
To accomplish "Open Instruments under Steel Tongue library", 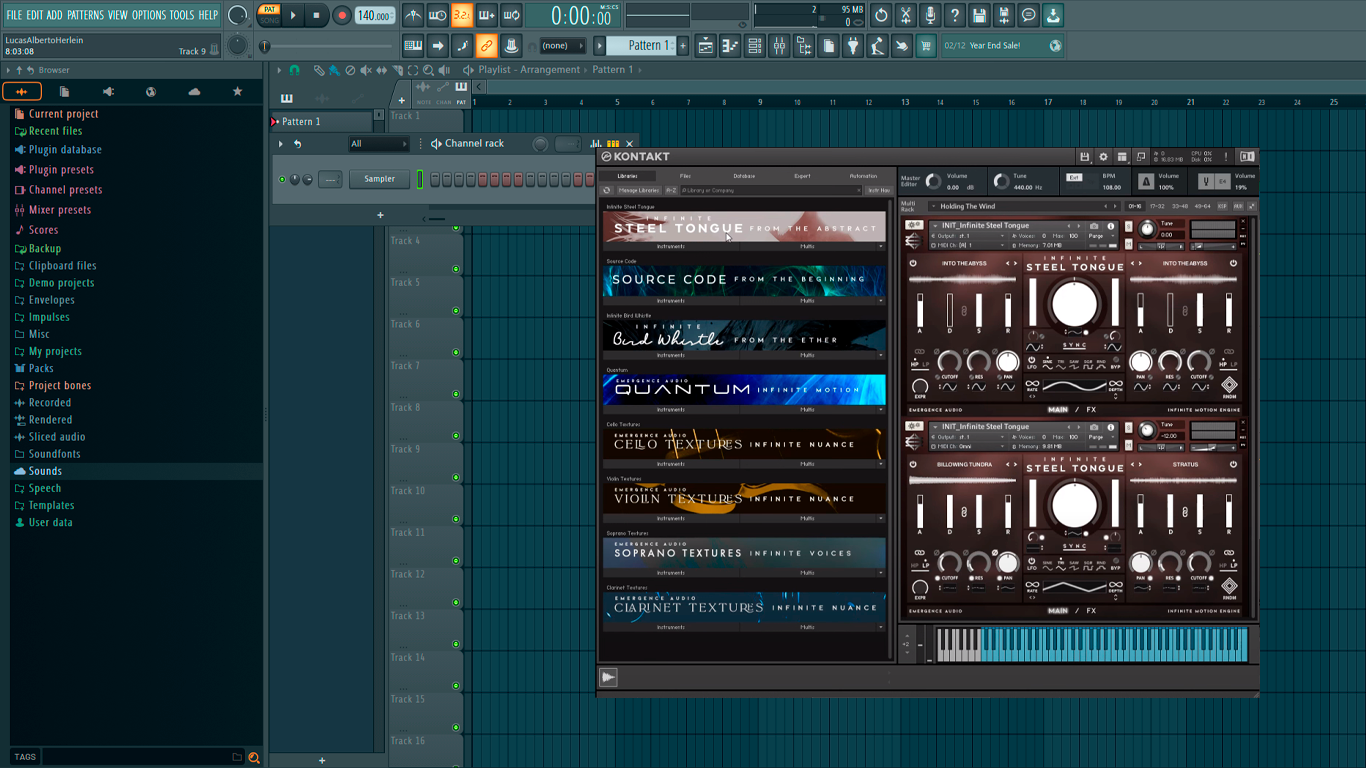I will tap(671, 246).
